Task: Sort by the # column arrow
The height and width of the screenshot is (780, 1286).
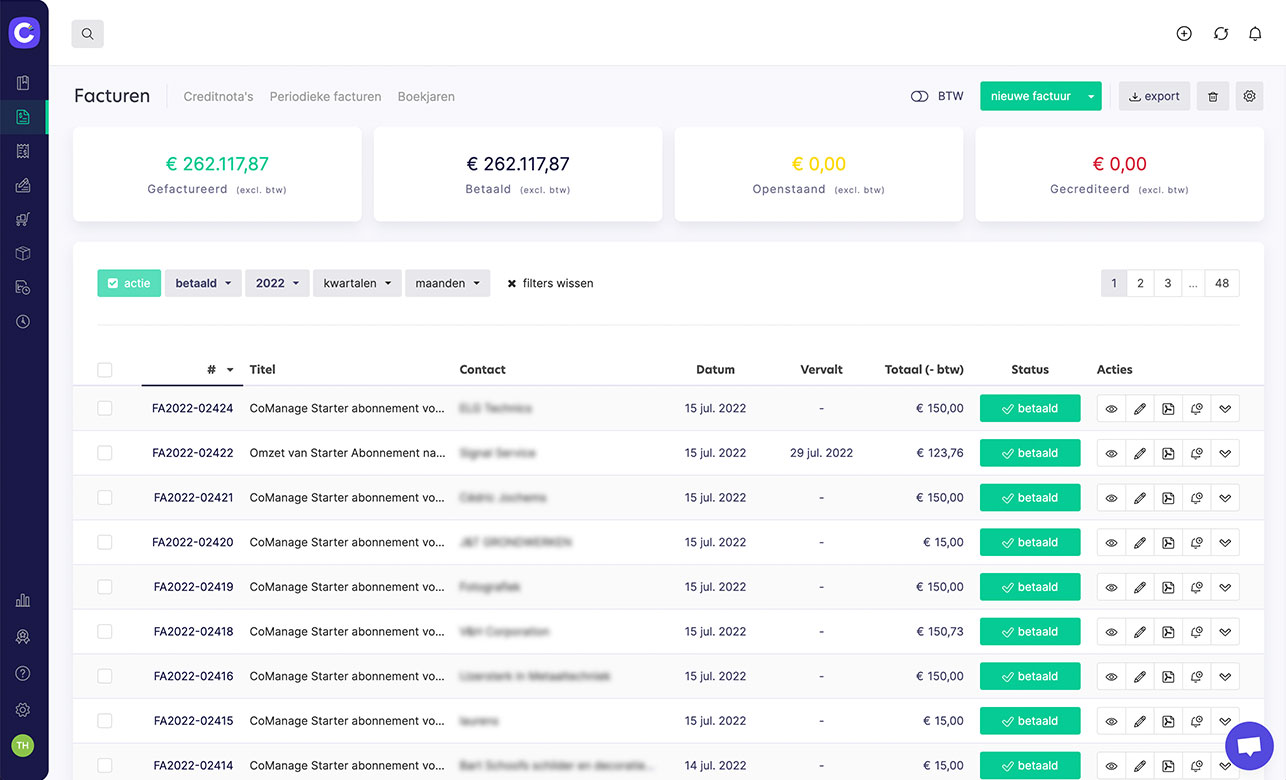Action: tap(230, 370)
